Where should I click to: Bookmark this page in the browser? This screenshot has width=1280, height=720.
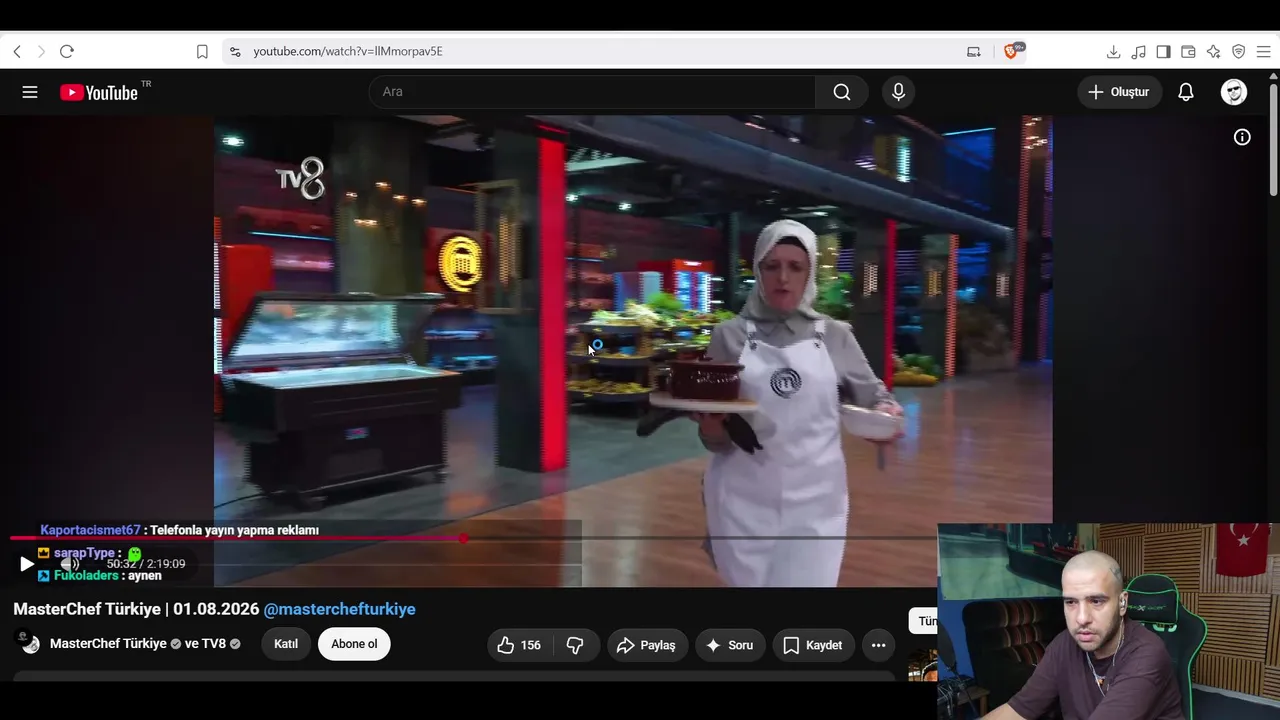point(202,52)
